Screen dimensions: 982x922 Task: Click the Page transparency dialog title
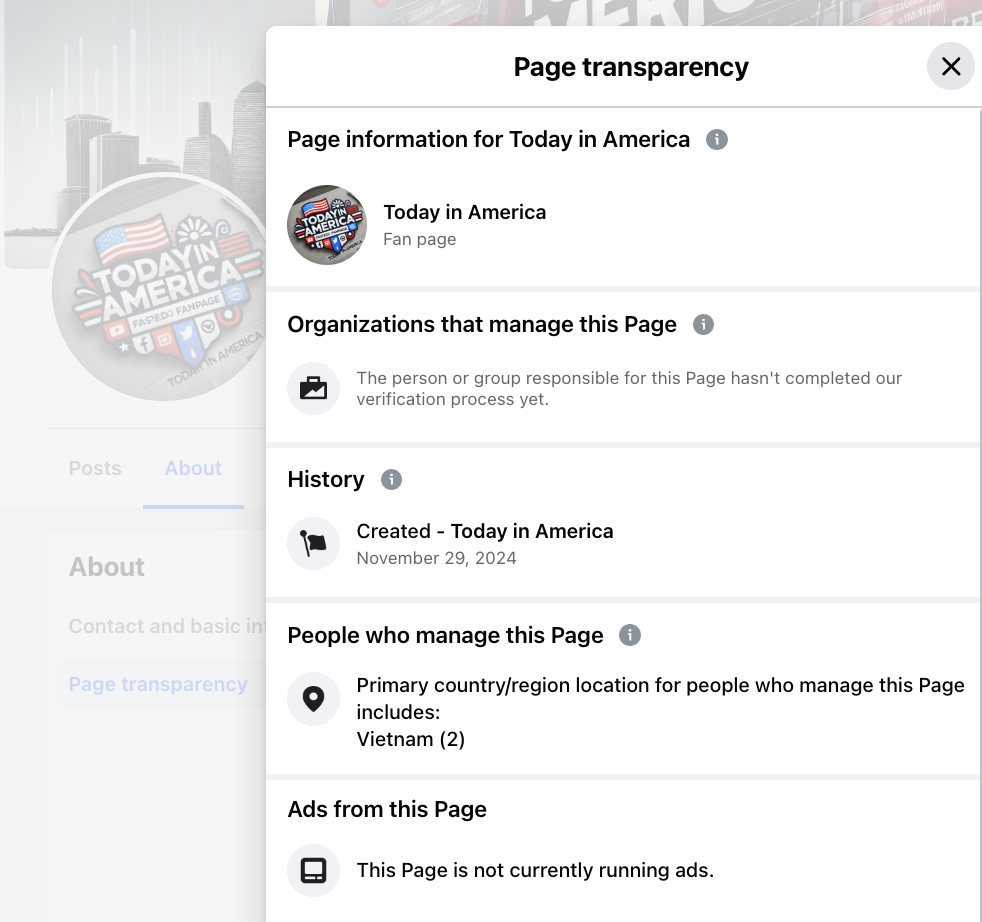point(631,67)
